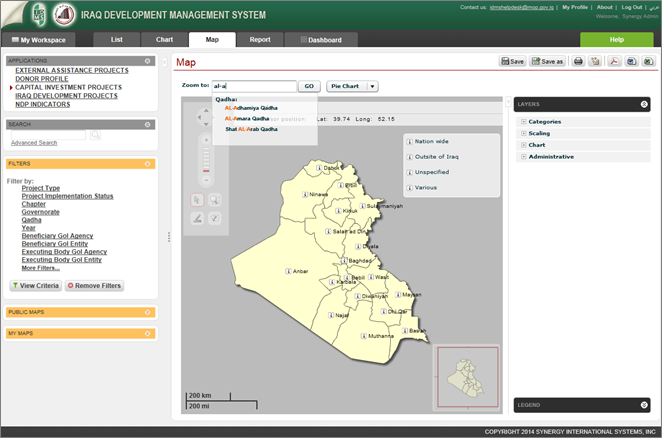Switch to the Chart tab
The image size is (662, 438).
164,40
